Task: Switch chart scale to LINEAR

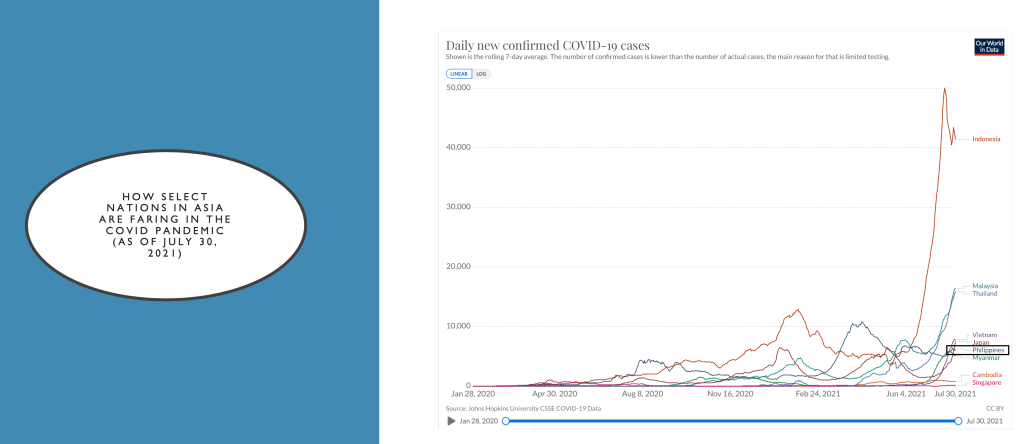Action: tap(458, 74)
